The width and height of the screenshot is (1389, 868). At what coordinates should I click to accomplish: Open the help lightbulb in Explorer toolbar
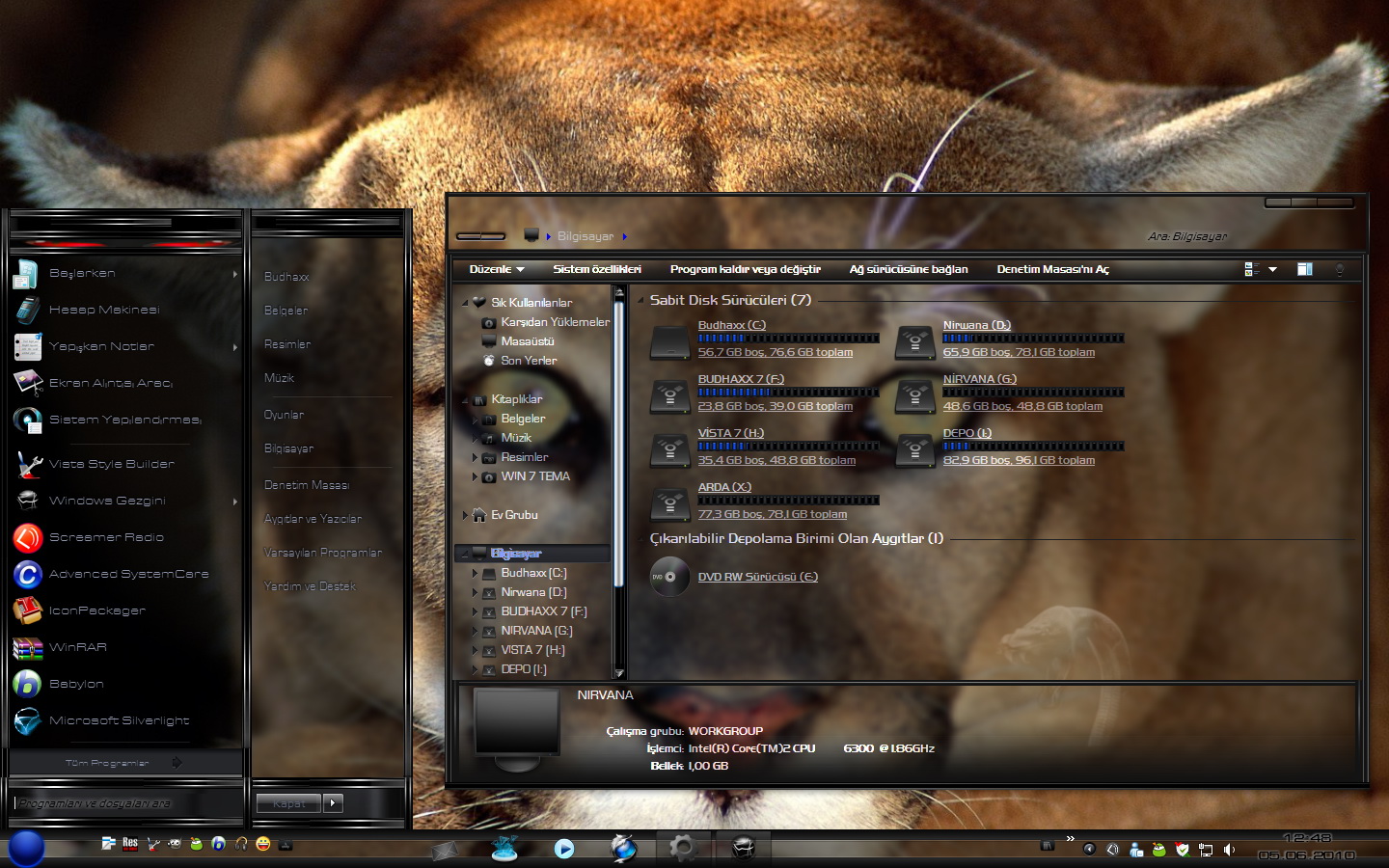click(x=1341, y=270)
